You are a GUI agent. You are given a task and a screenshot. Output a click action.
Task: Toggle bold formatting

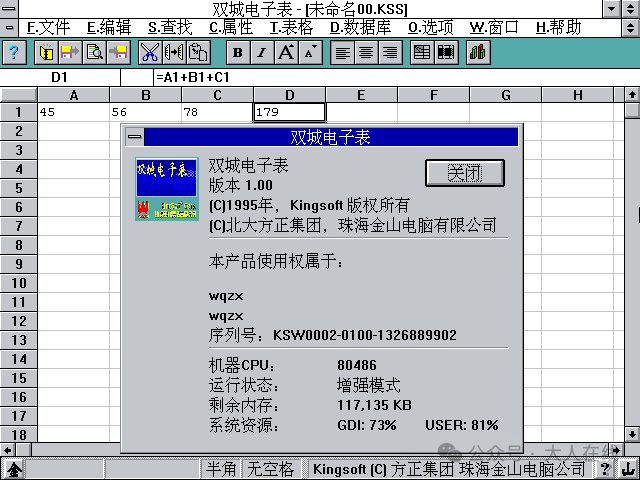238,53
